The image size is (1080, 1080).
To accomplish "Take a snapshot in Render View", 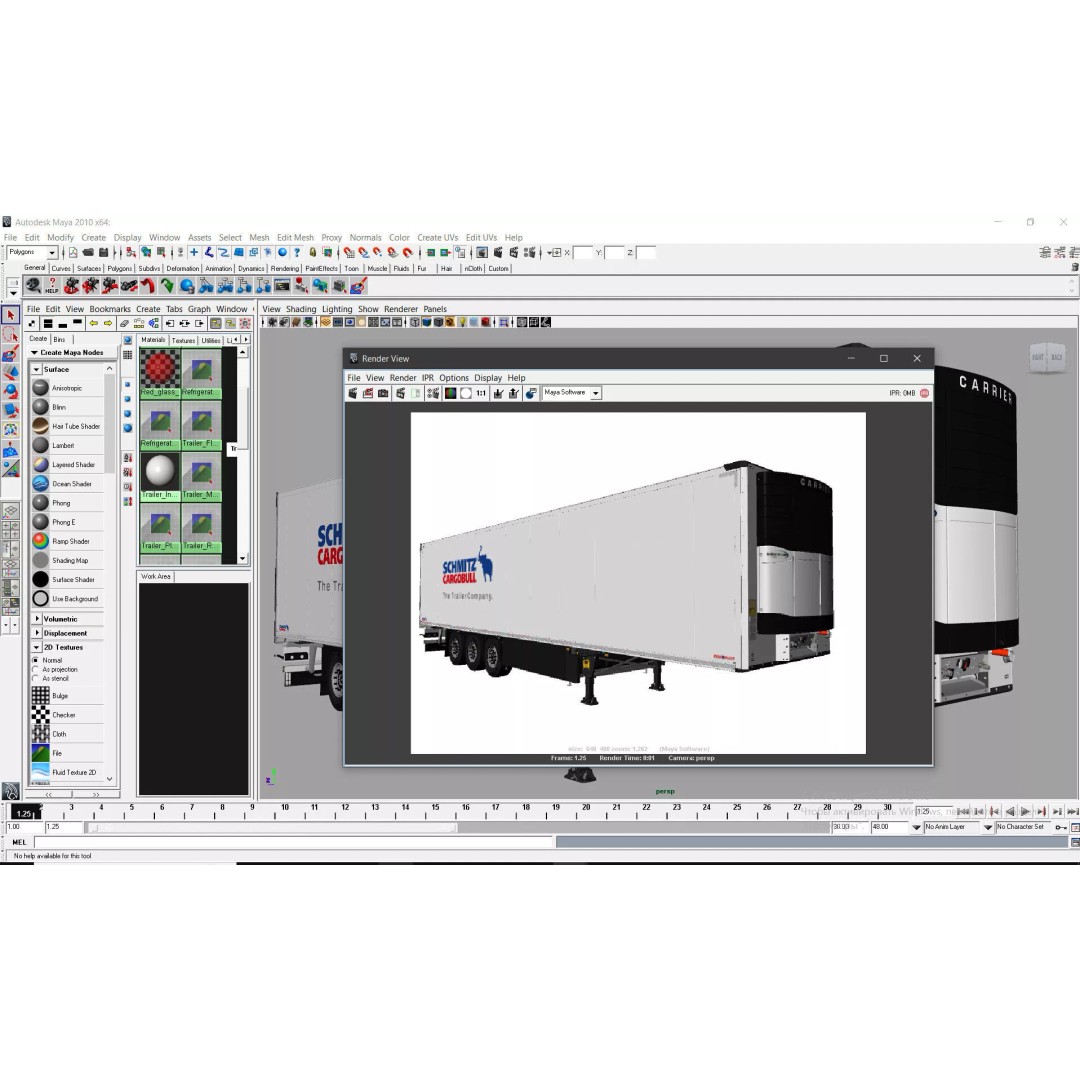I will (x=384, y=393).
